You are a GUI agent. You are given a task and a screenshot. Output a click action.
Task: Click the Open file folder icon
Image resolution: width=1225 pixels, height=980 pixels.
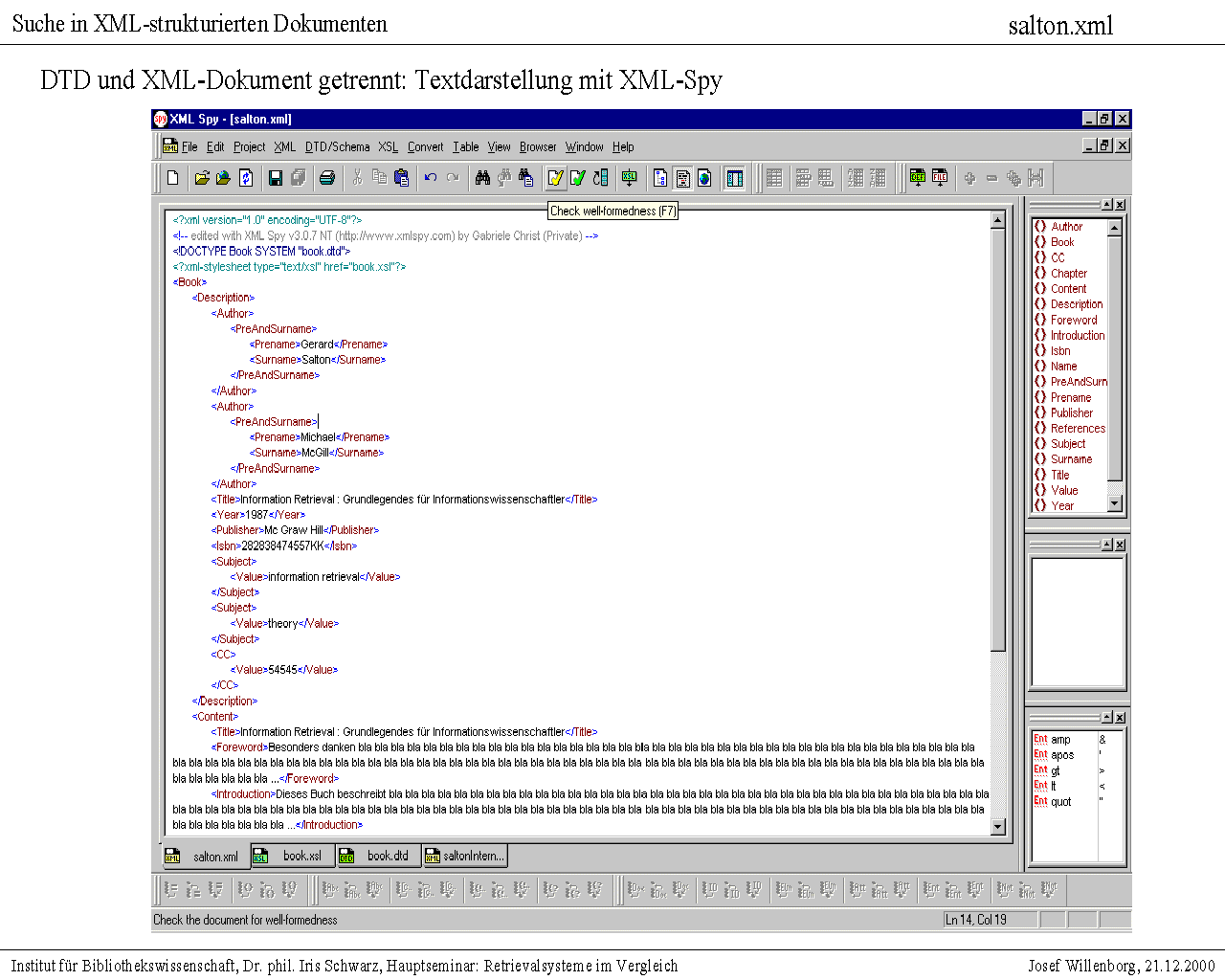(201, 178)
